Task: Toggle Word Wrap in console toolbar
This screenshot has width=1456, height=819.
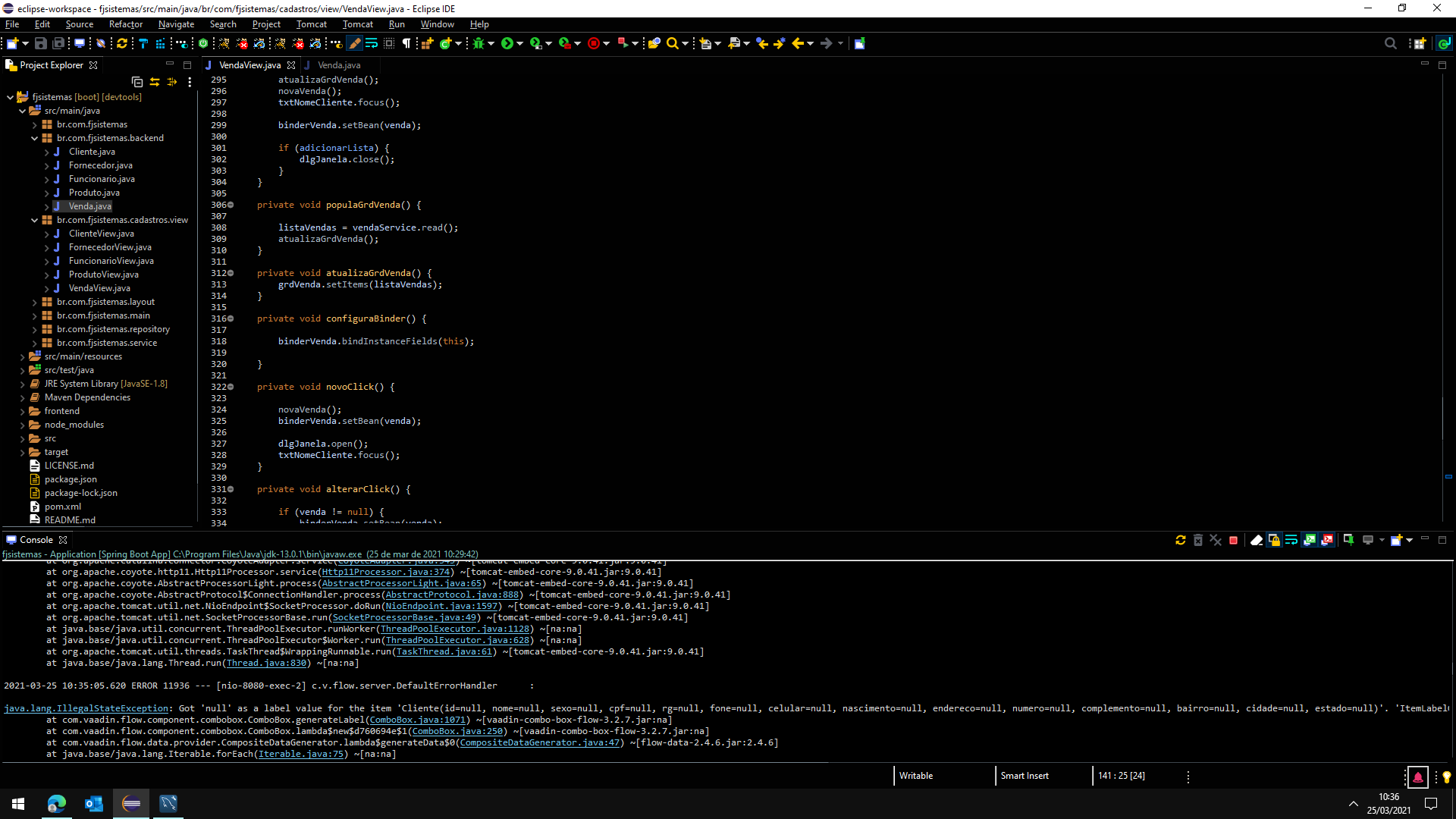Action: pyautogui.click(x=1291, y=540)
